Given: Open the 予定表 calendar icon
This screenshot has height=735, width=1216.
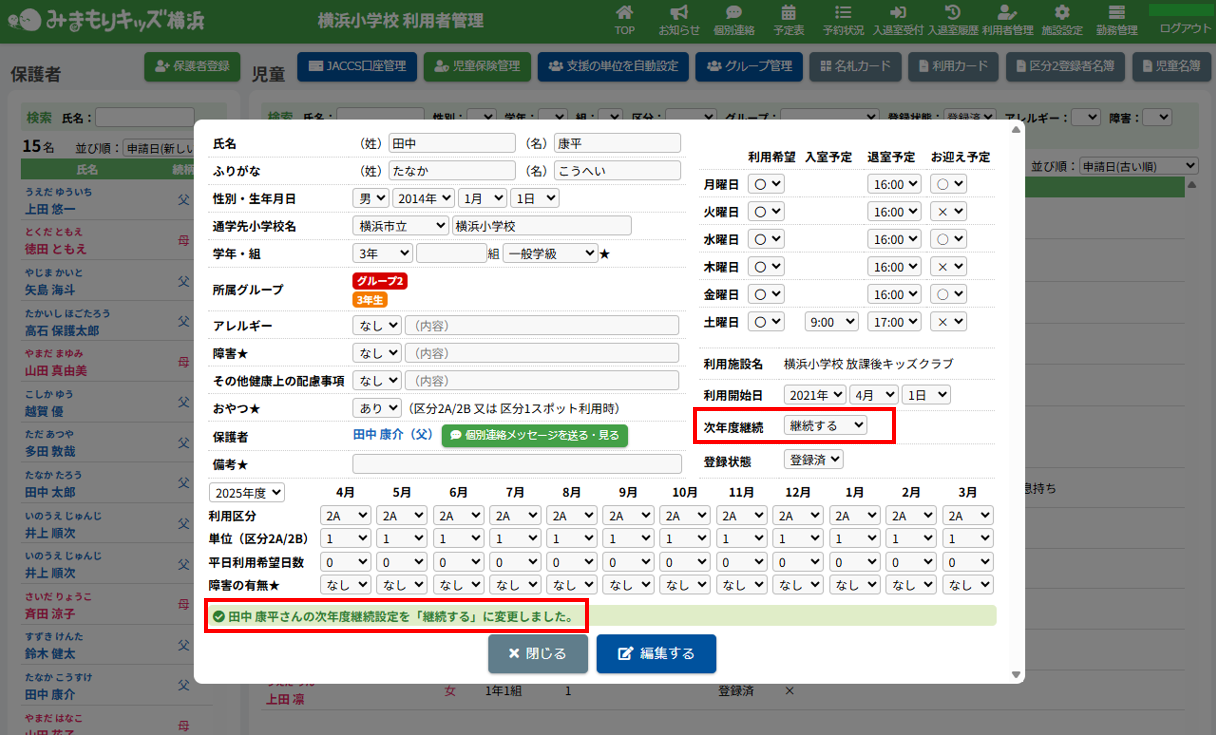Looking at the screenshot, I should coord(788,13).
